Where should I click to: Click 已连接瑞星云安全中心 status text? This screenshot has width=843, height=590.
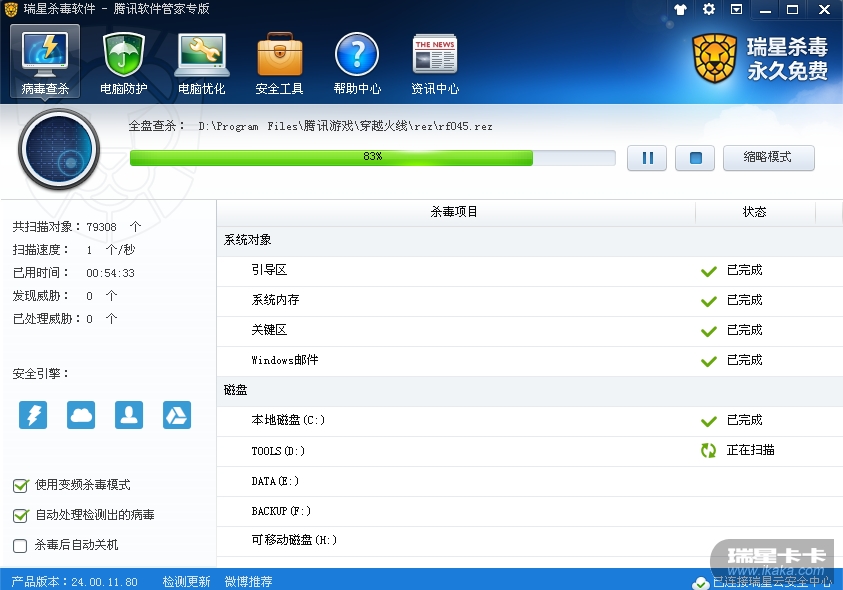(772, 582)
